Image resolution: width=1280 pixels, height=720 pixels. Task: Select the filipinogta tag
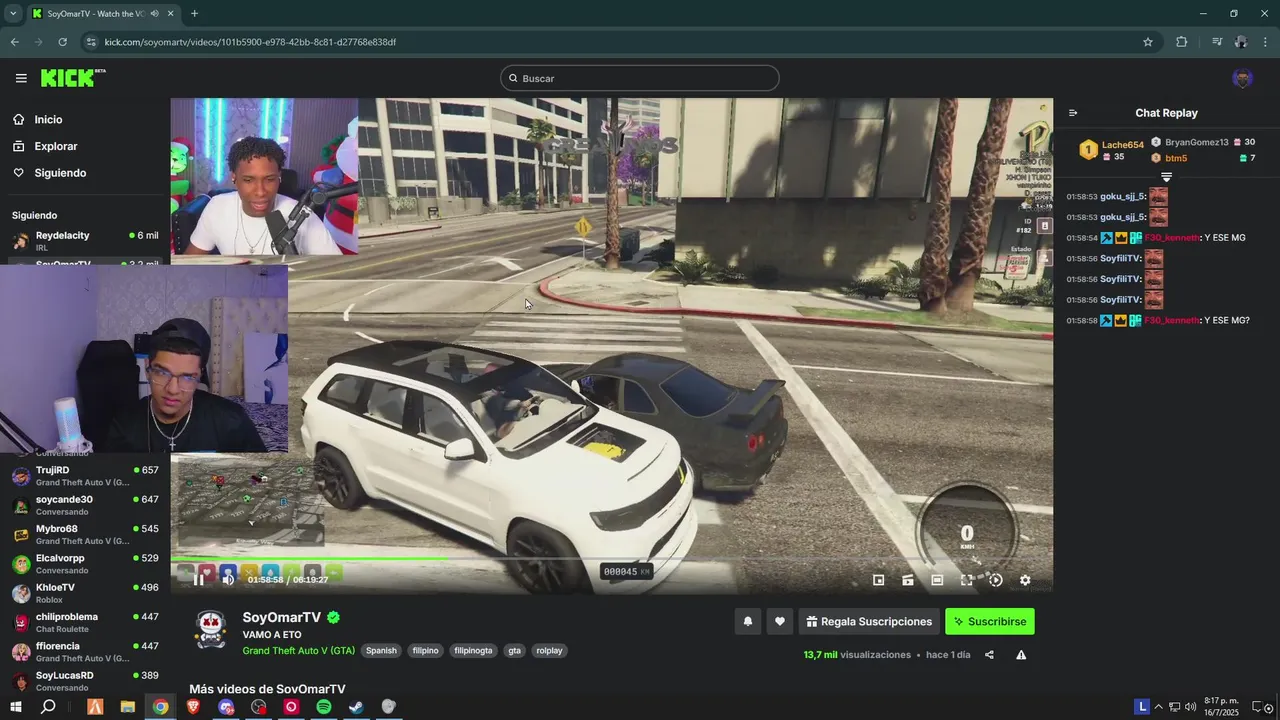pos(473,650)
